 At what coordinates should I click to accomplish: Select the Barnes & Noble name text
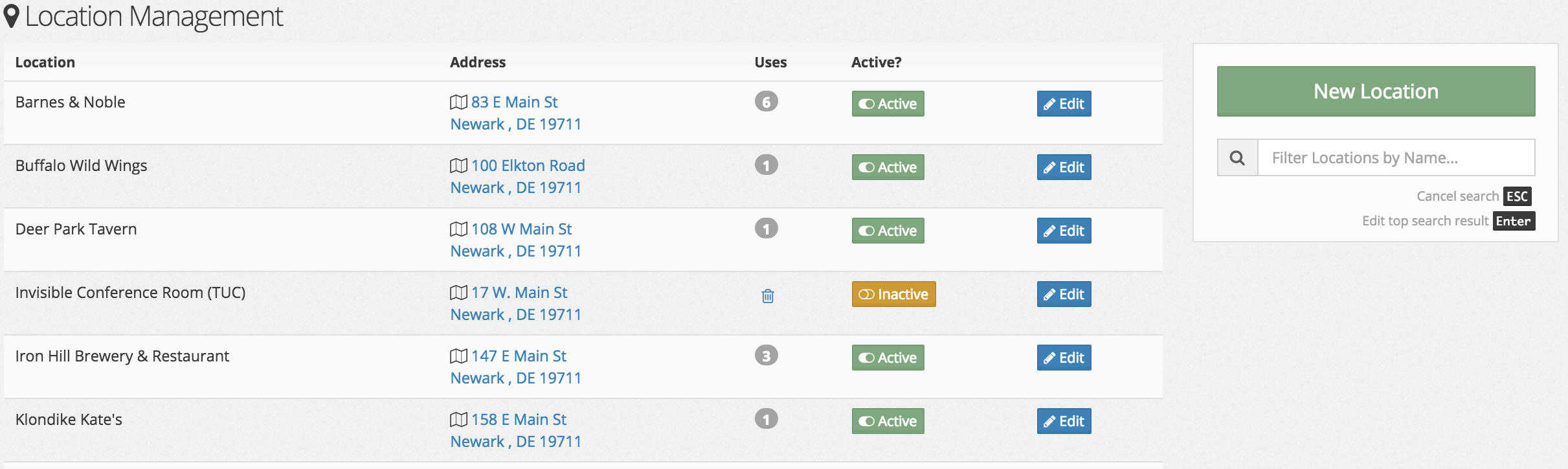tap(70, 102)
